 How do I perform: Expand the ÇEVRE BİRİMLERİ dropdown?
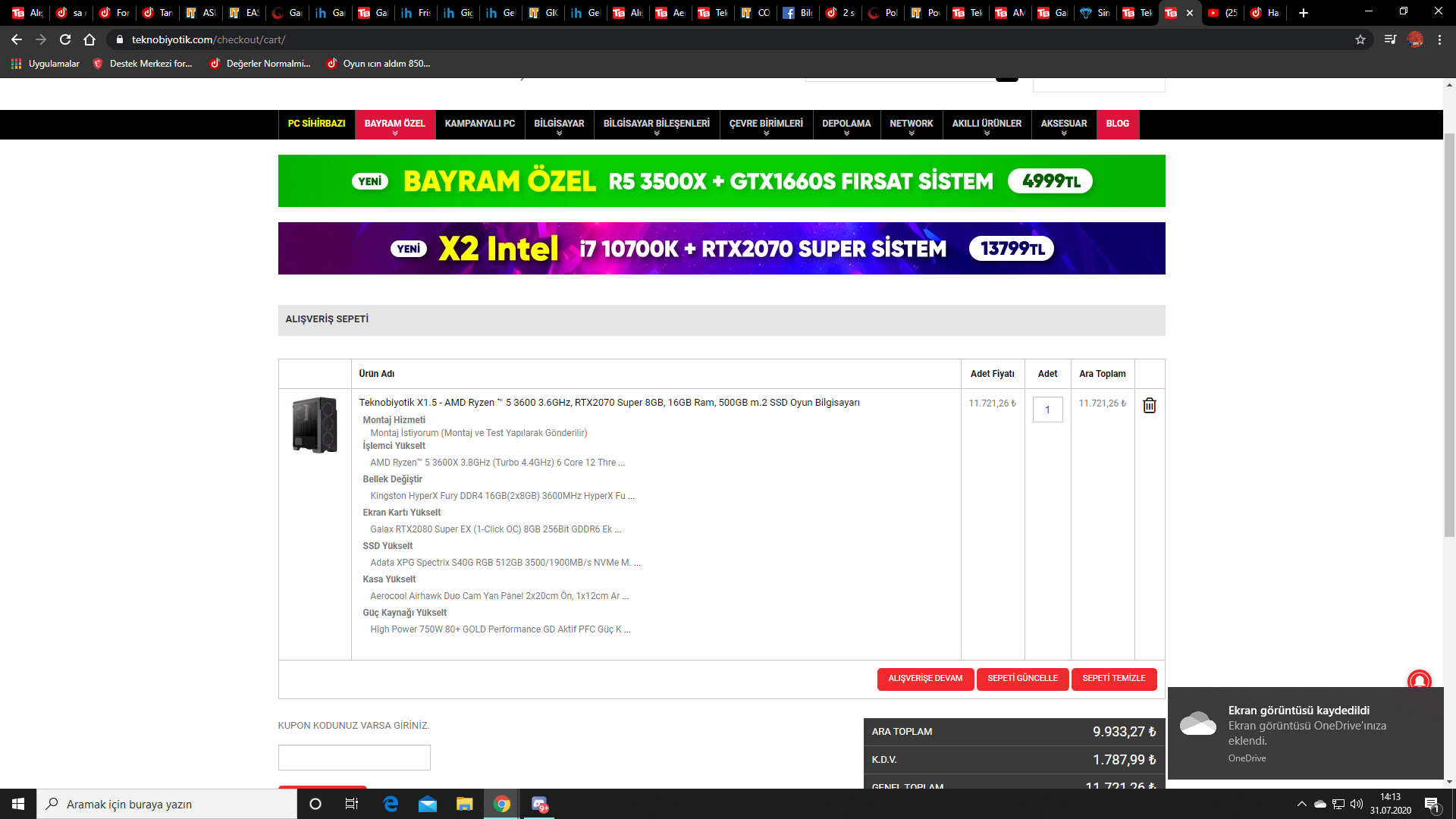point(766,124)
